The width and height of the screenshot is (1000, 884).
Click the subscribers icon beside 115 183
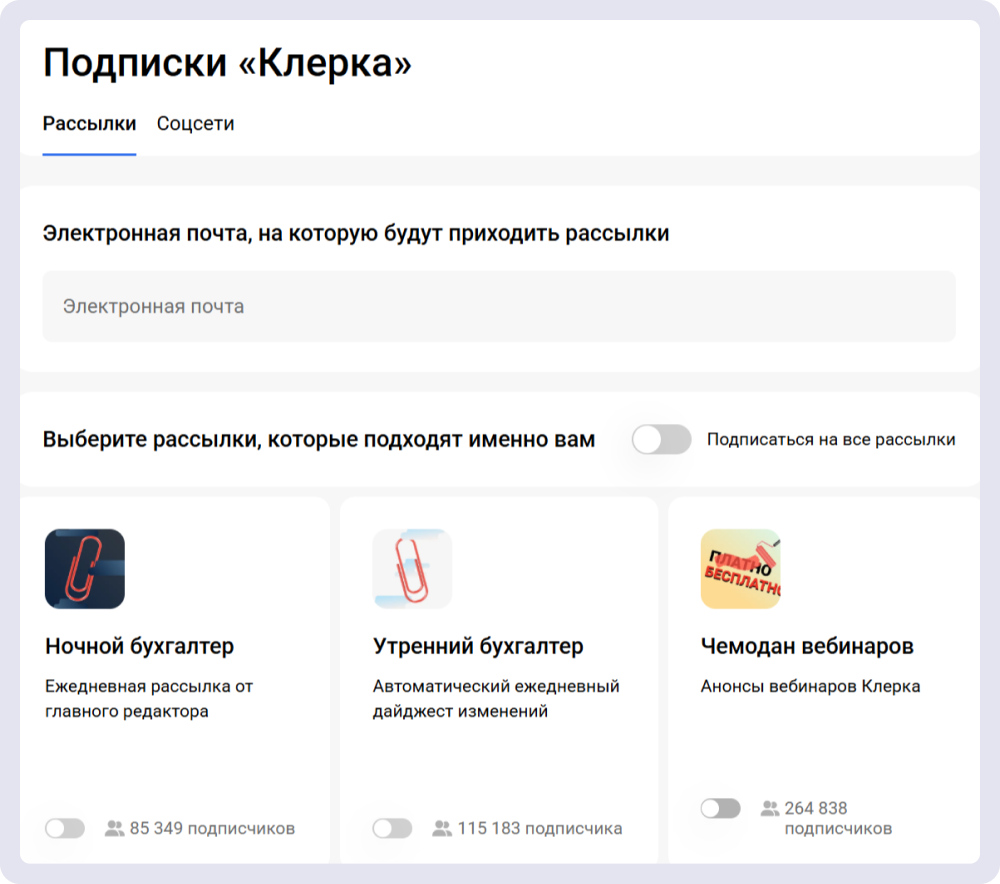[443, 827]
